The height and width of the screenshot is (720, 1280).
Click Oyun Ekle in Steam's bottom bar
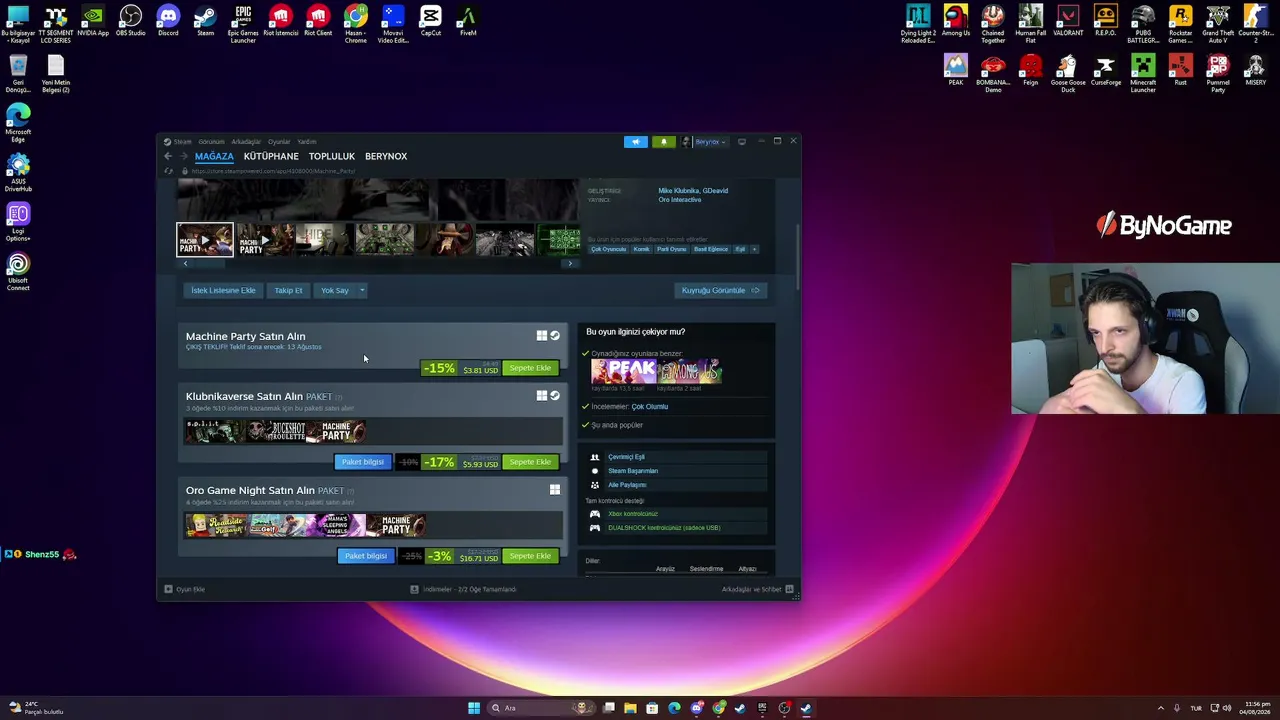pyautogui.click(x=185, y=589)
